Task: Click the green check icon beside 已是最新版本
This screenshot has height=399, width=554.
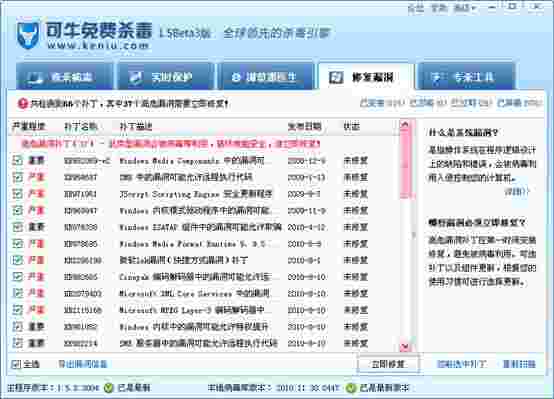Action: (x=350, y=388)
